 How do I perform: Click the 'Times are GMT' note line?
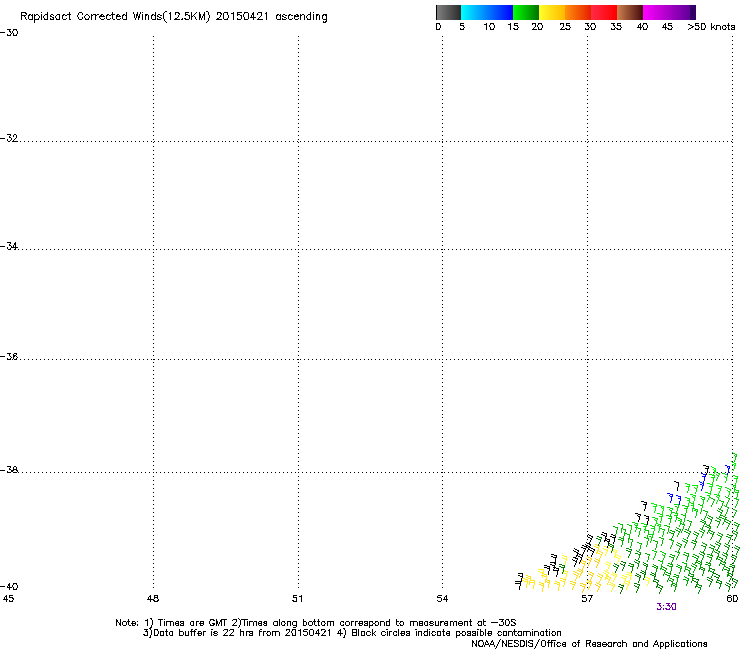coord(316,623)
